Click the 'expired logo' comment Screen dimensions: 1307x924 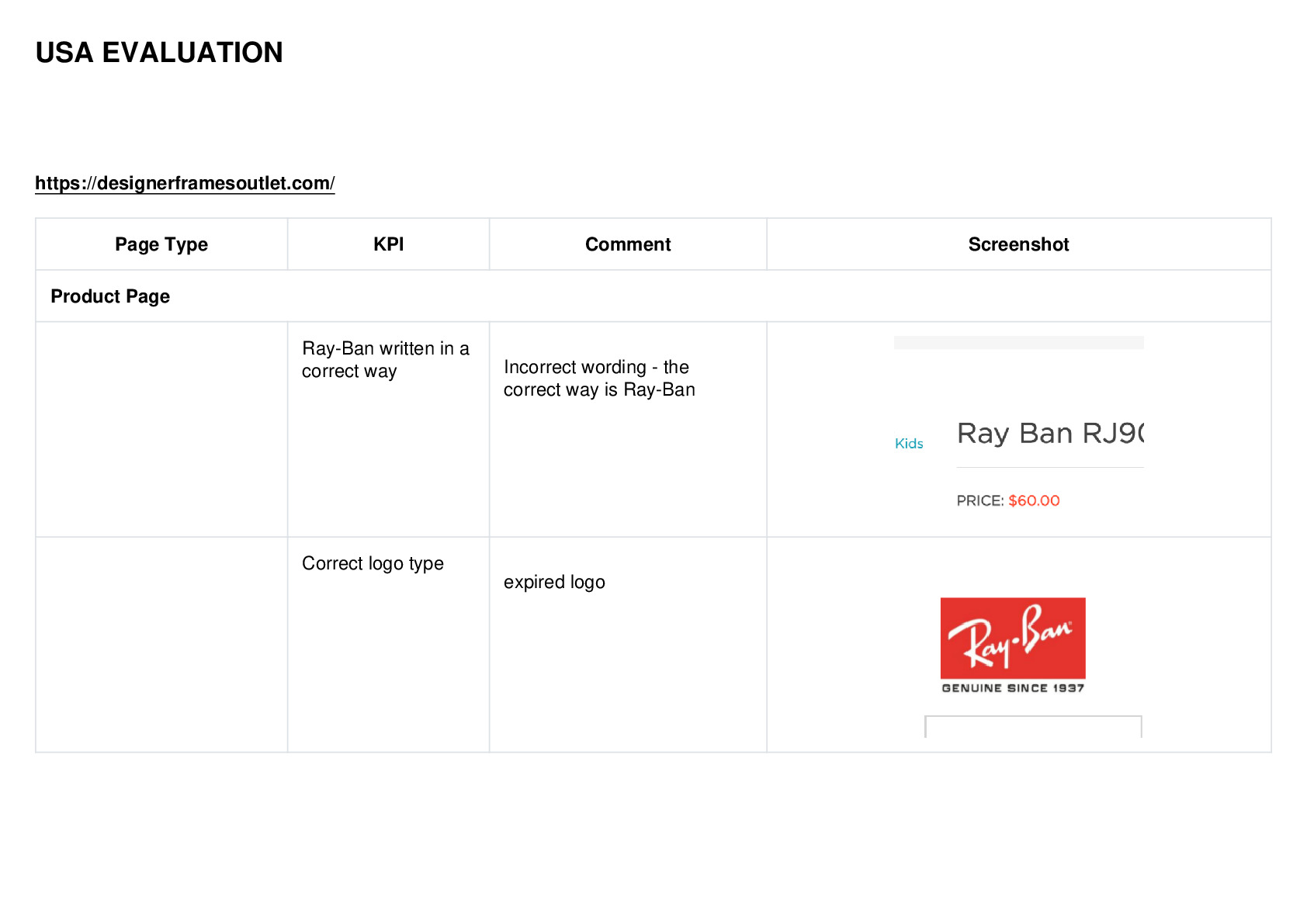point(554,583)
